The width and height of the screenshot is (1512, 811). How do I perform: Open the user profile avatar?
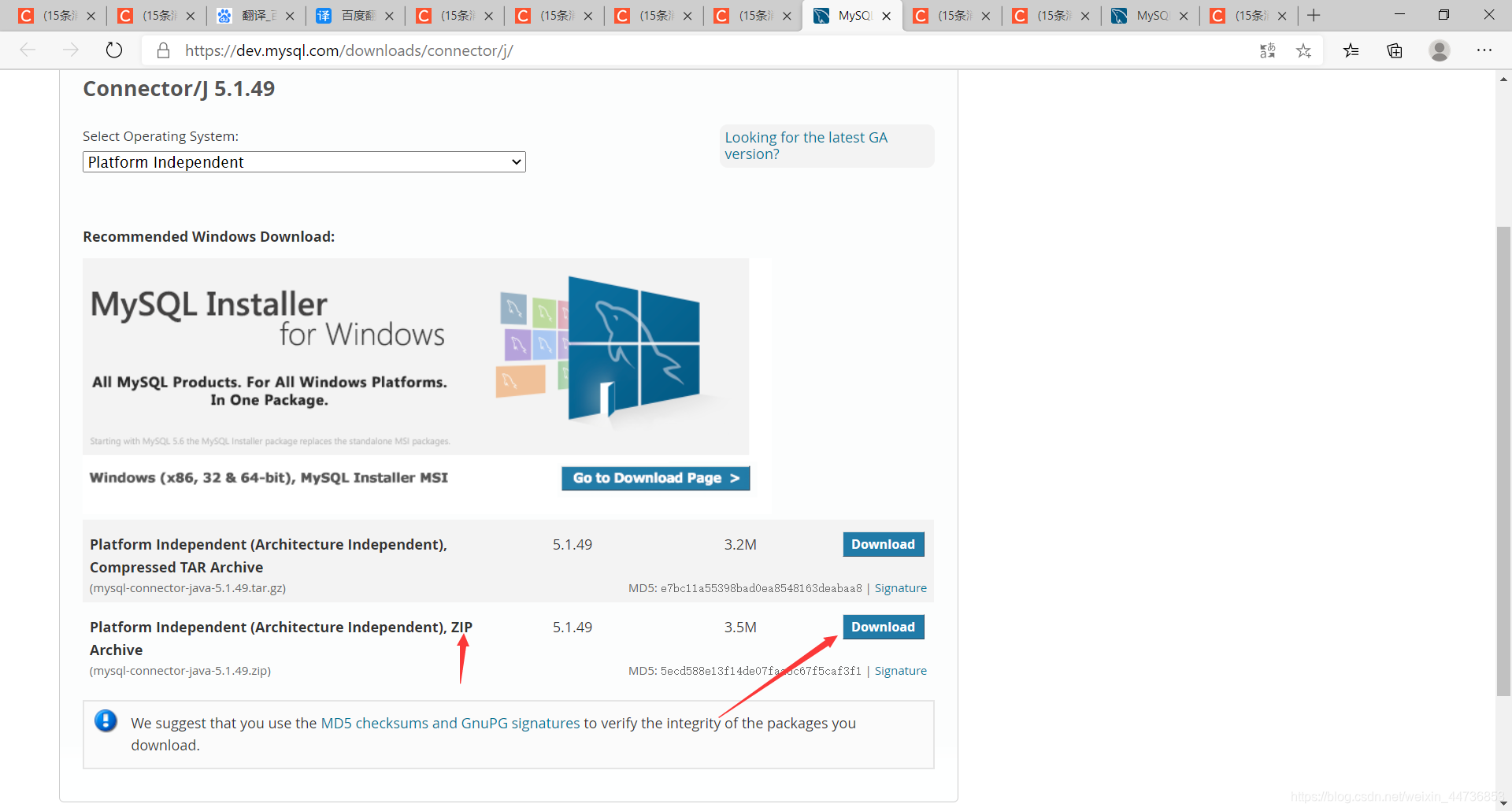tap(1440, 50)
